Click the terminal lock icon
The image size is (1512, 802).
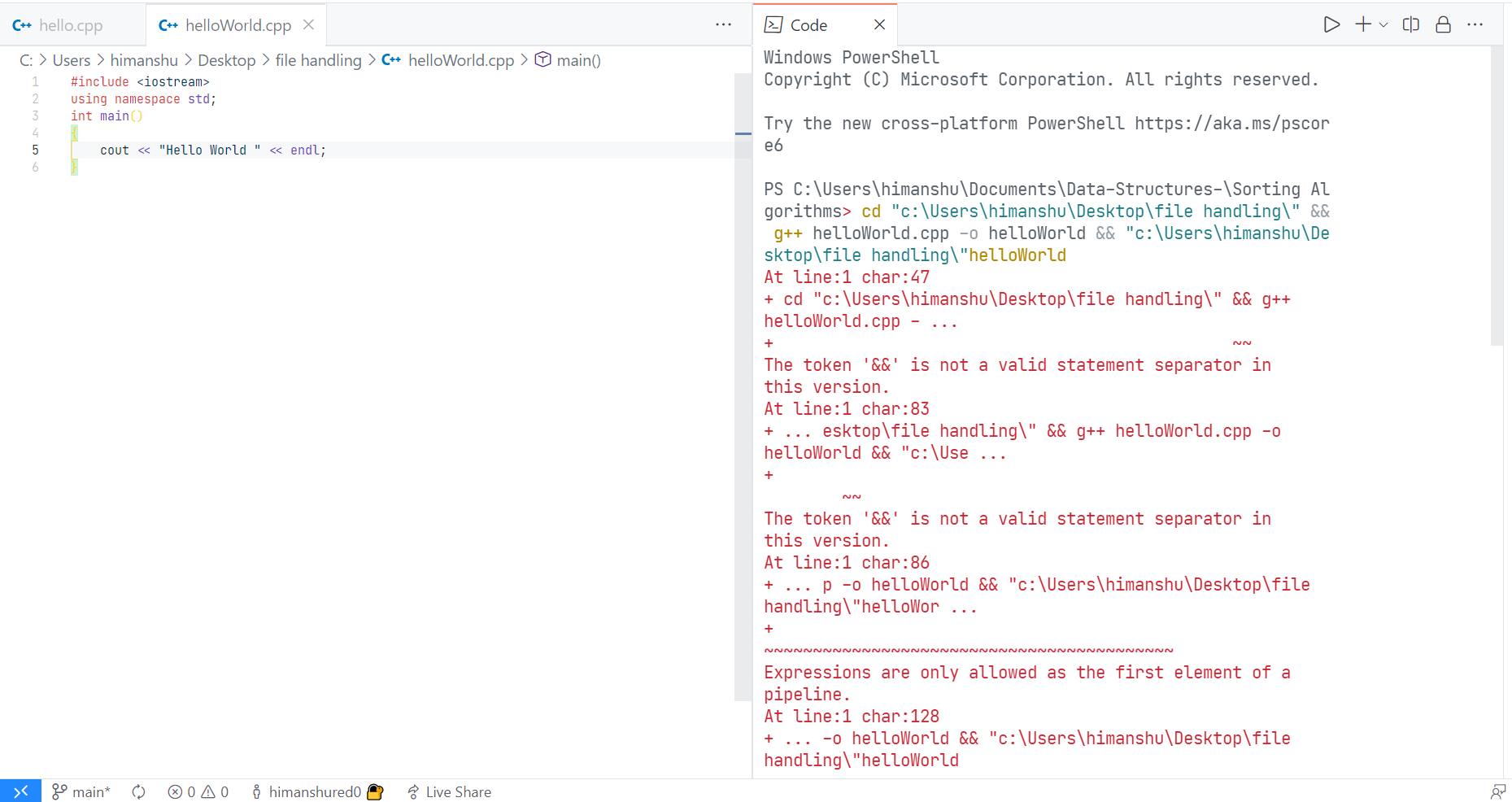coord(1444,24)
